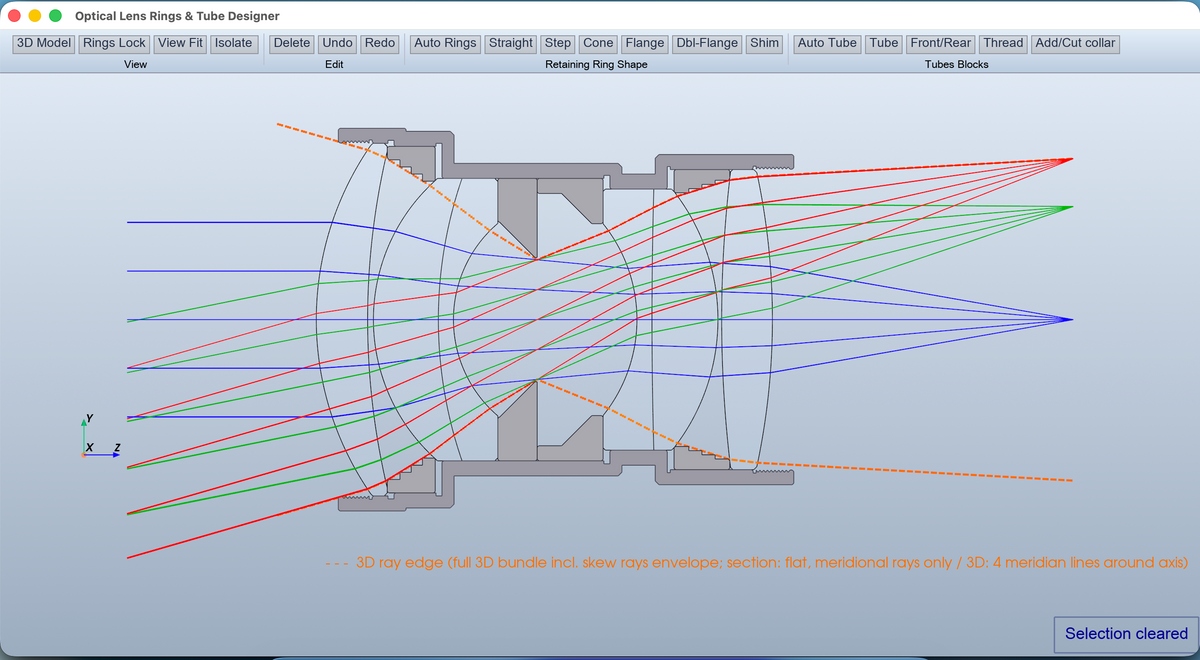
Task: Run Auto Tube generation
Action: 827,43
